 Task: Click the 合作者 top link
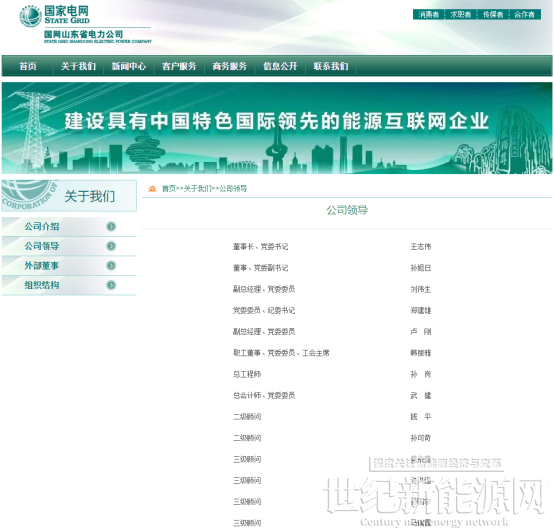[x=525, y=14]
